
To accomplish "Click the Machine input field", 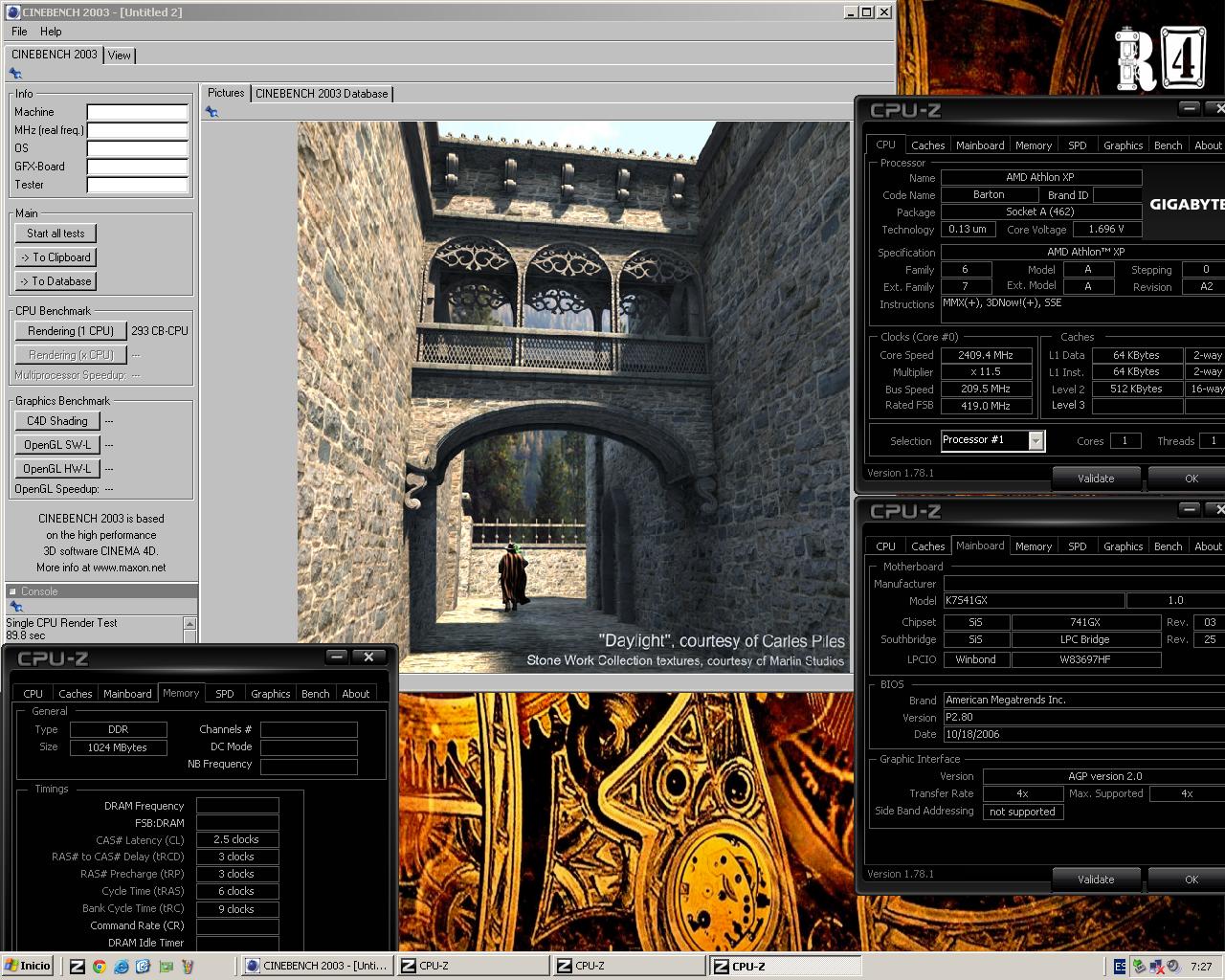I will click(x=138, y=112).
